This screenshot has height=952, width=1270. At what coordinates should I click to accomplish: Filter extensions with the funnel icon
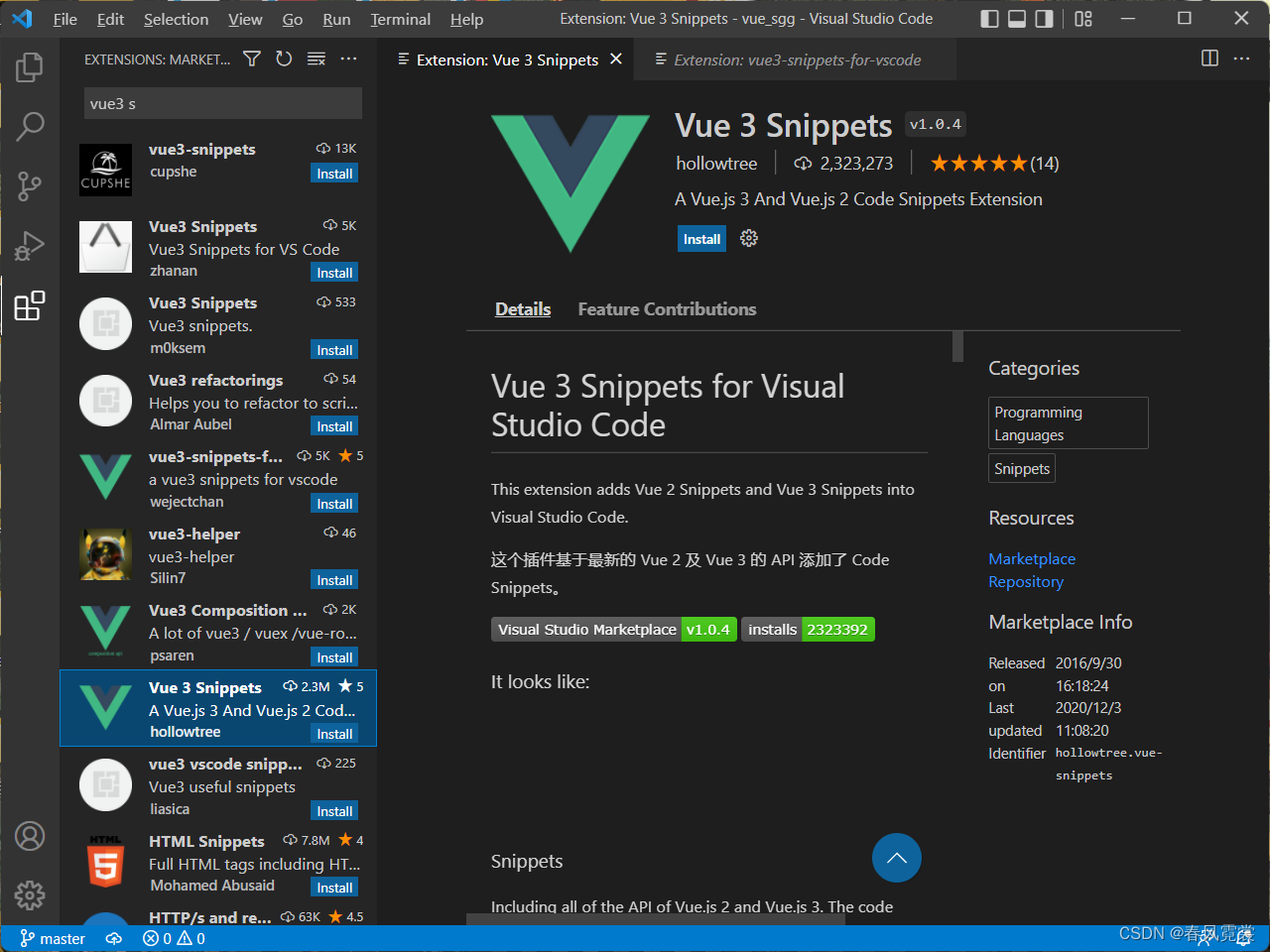[252, 59]
